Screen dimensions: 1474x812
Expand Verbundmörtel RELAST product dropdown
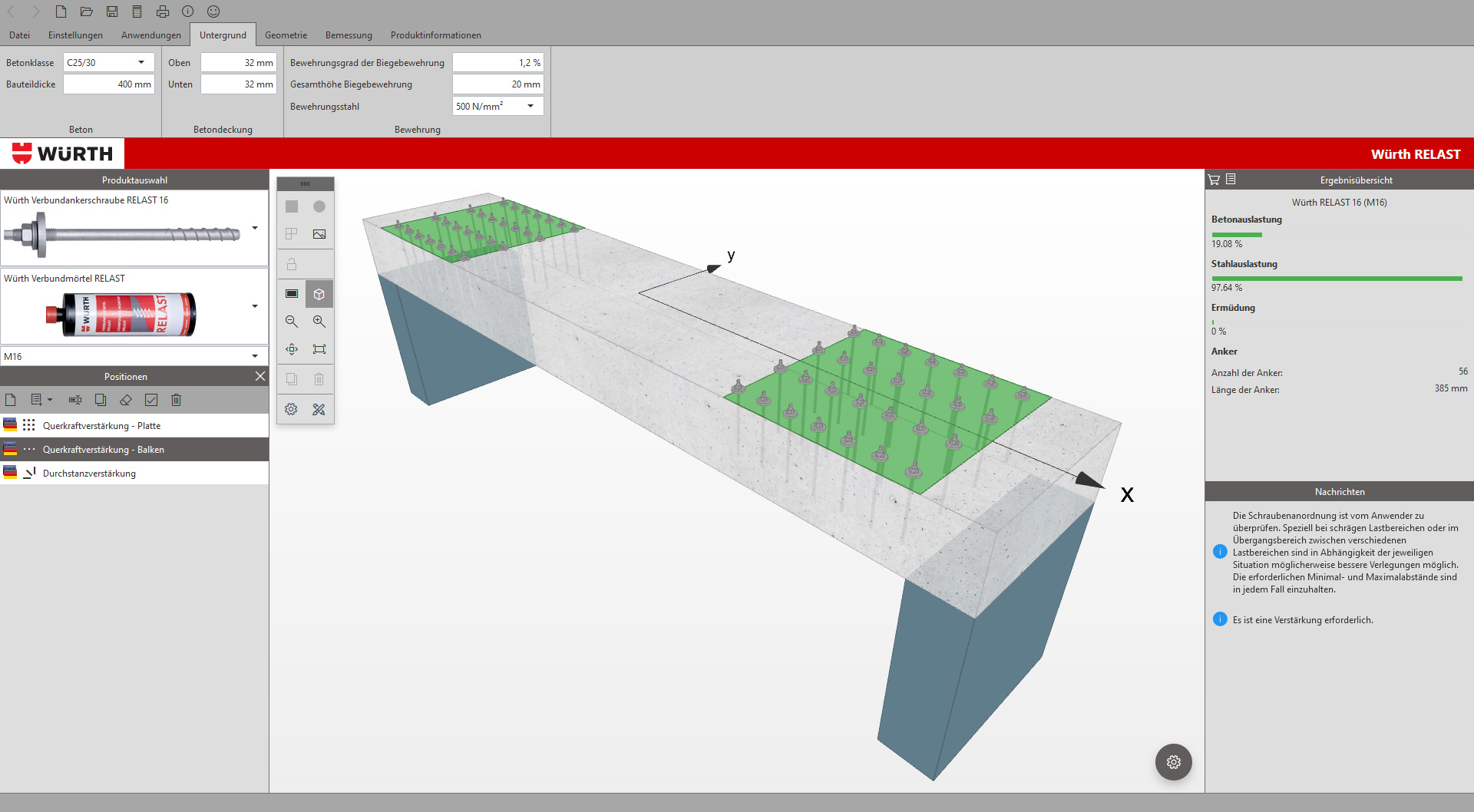coord(255,306)
